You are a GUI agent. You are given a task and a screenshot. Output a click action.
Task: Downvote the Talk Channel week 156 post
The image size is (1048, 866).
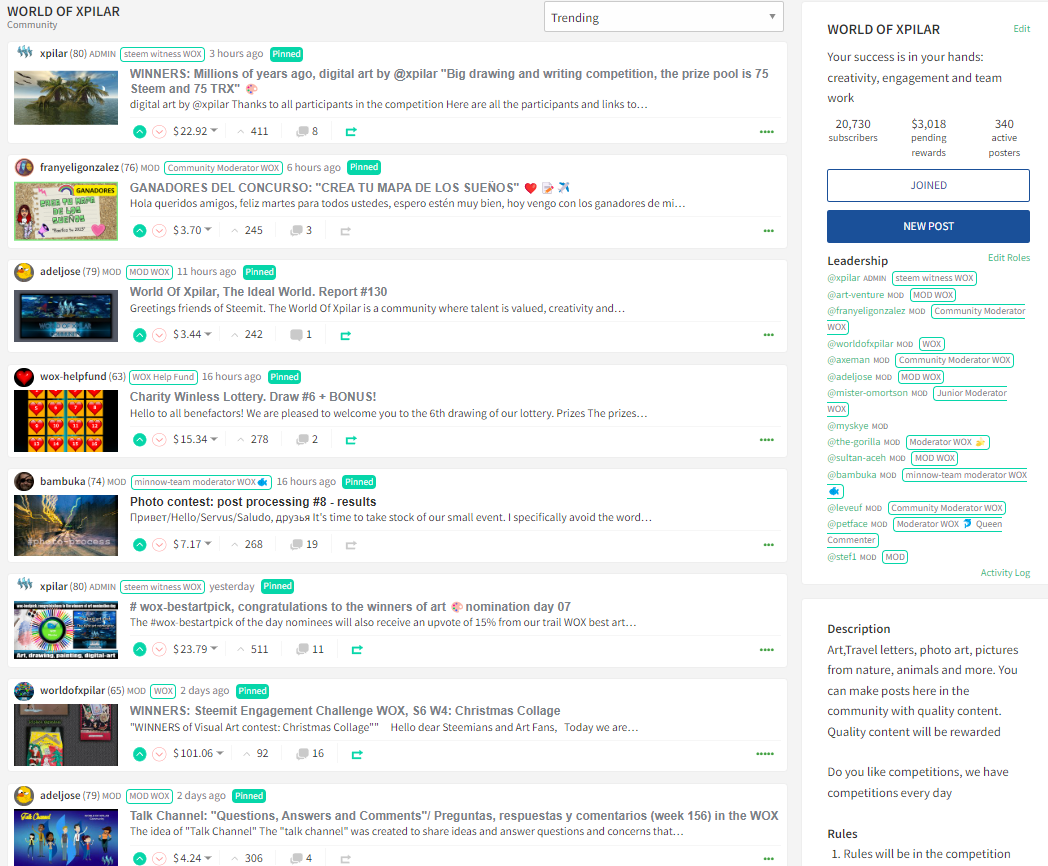click(x=159, y=859)
